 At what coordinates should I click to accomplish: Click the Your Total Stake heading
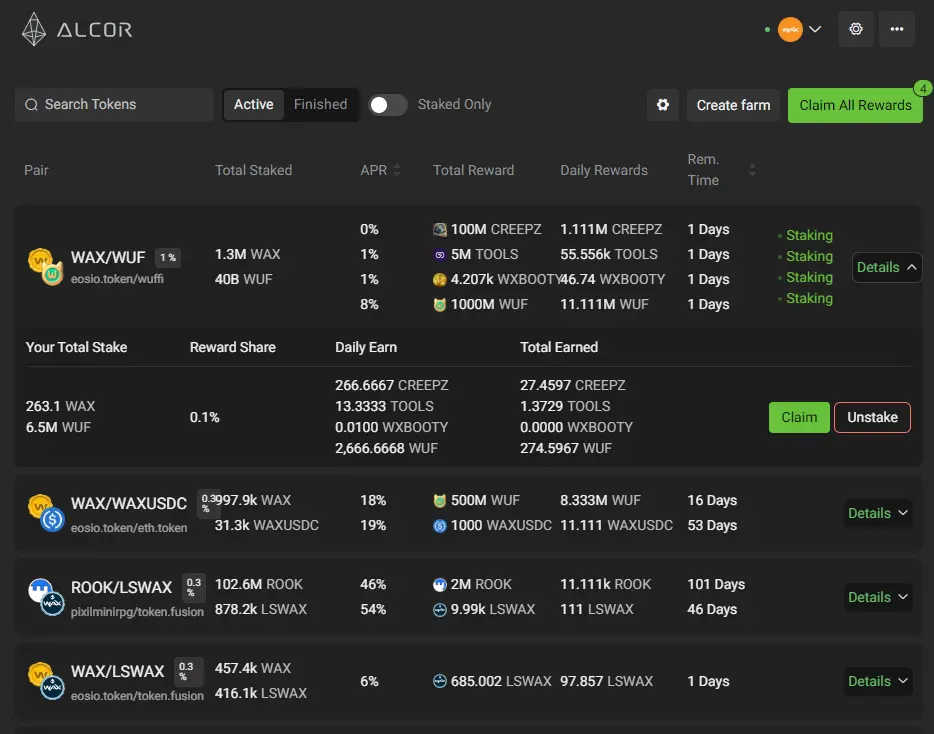pyautogui.click(x=76, y=347)
